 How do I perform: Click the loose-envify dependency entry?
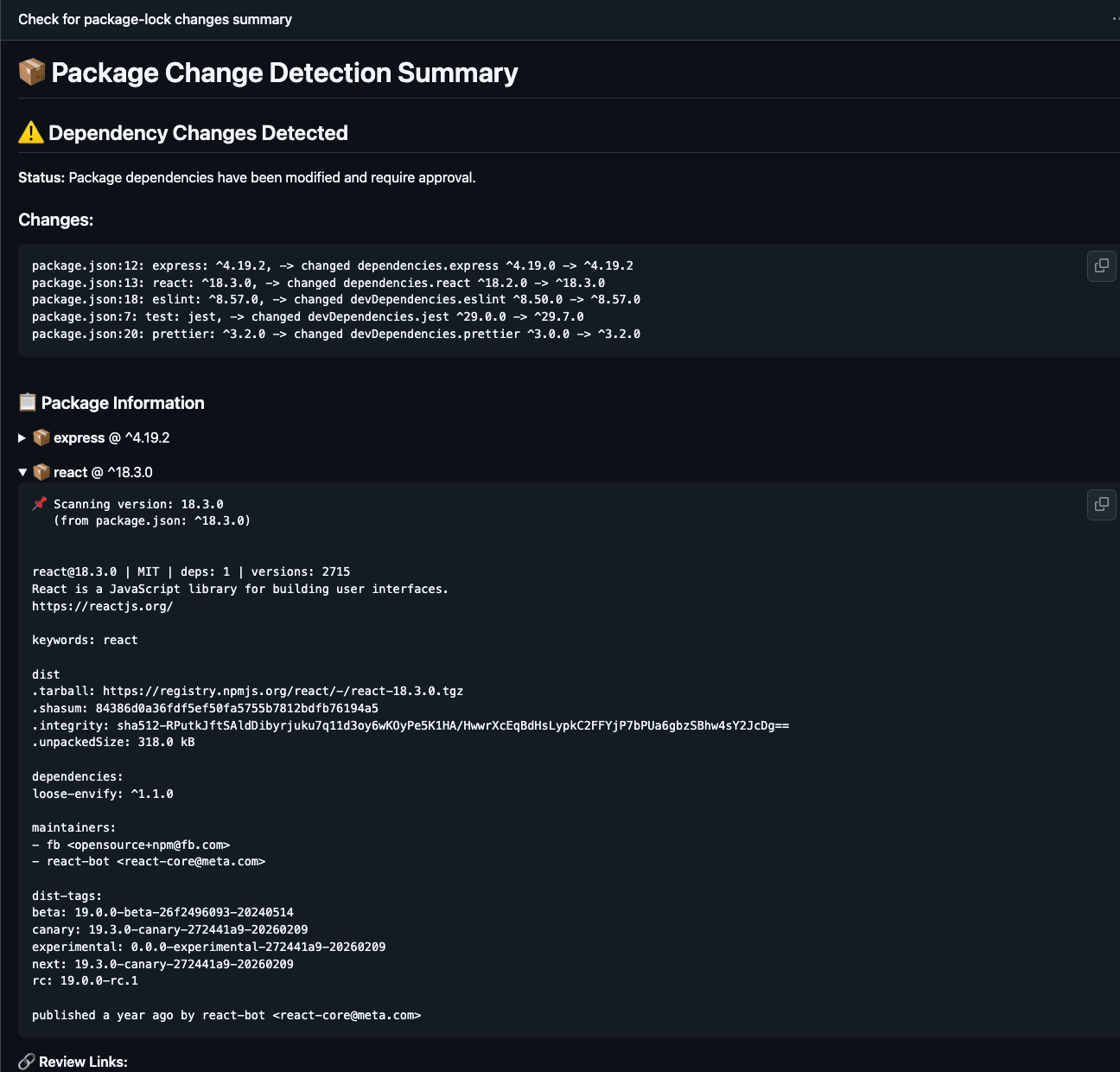pyautogui.click(x=102, y=793)
